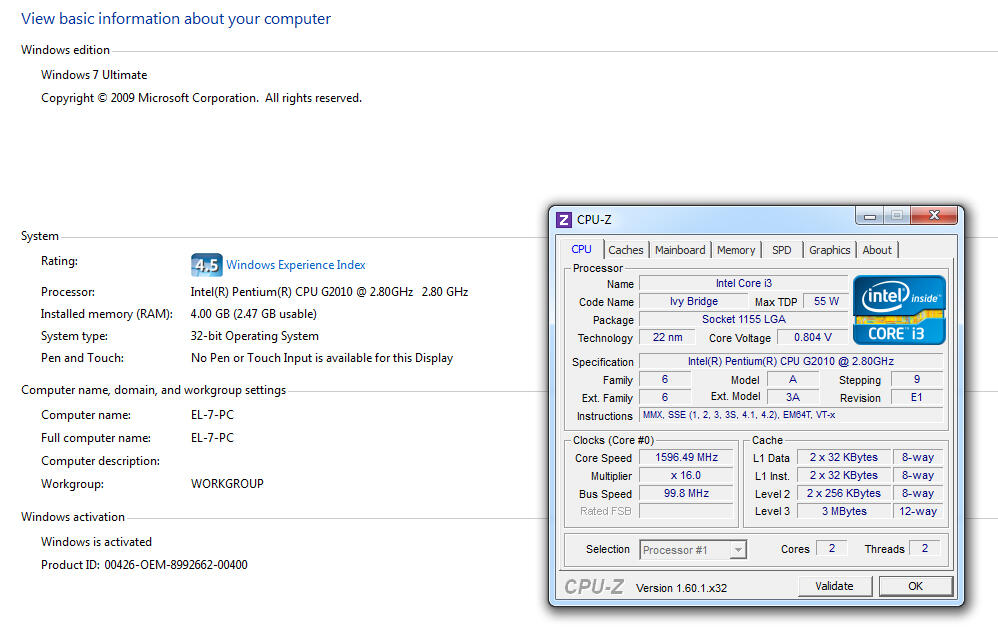Click the Stepping value 9
The height and width of the screenshot is (632, 998).
[x=917, y=379]
